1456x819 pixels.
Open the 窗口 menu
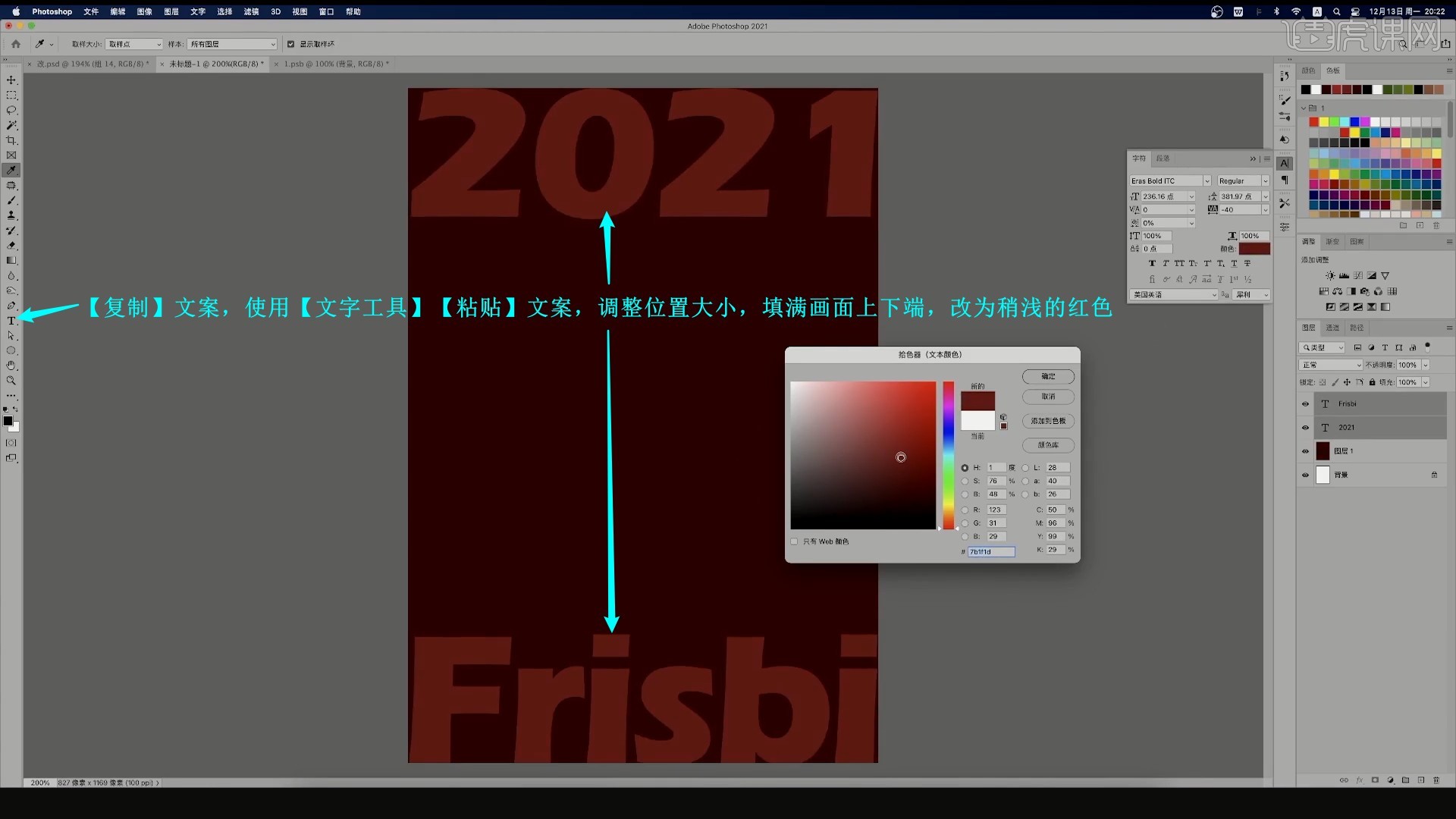tap(326, 11)
